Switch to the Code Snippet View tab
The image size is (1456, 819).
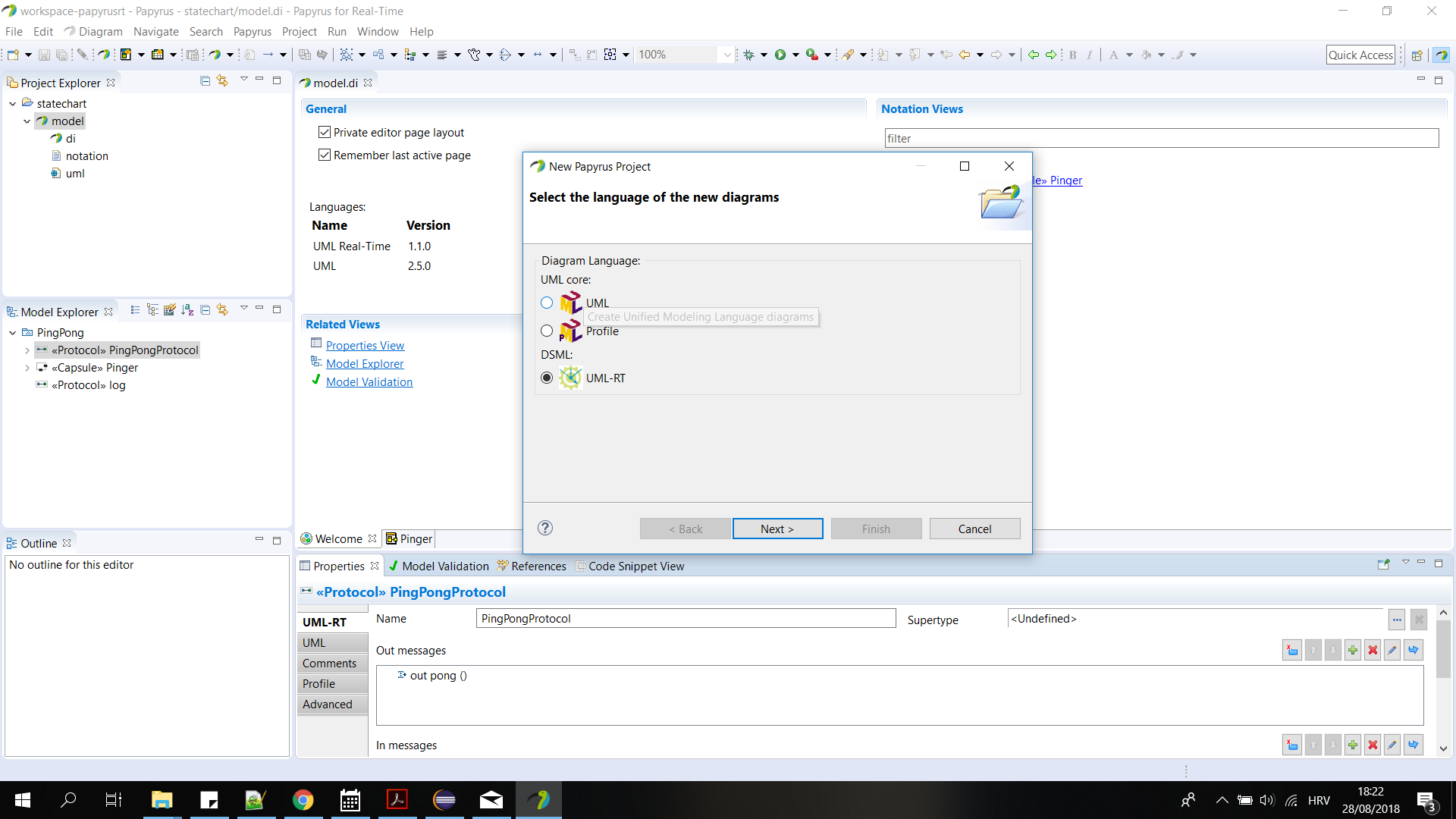[x=629, y=566]
